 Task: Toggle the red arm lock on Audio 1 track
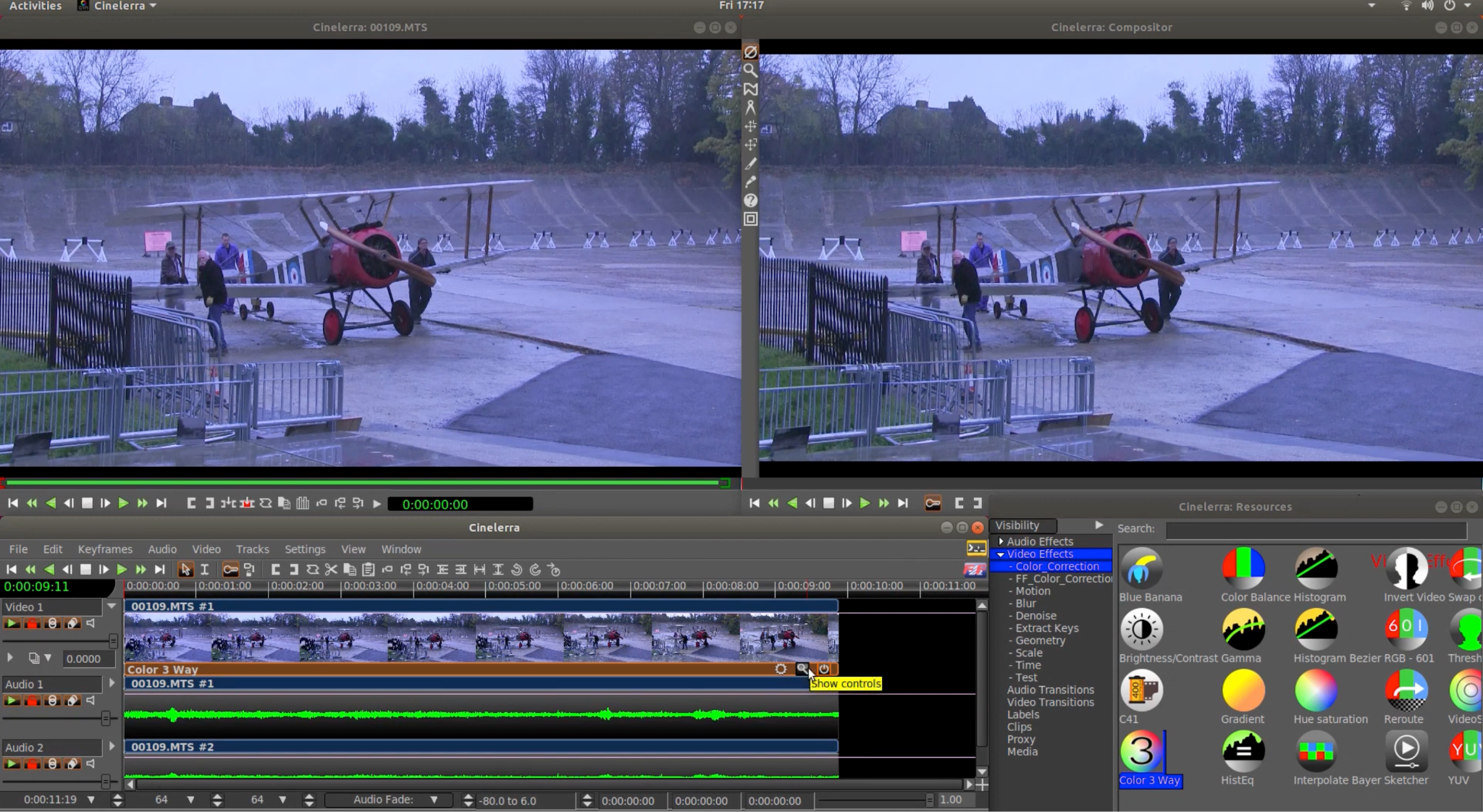[x=33, y=700]
